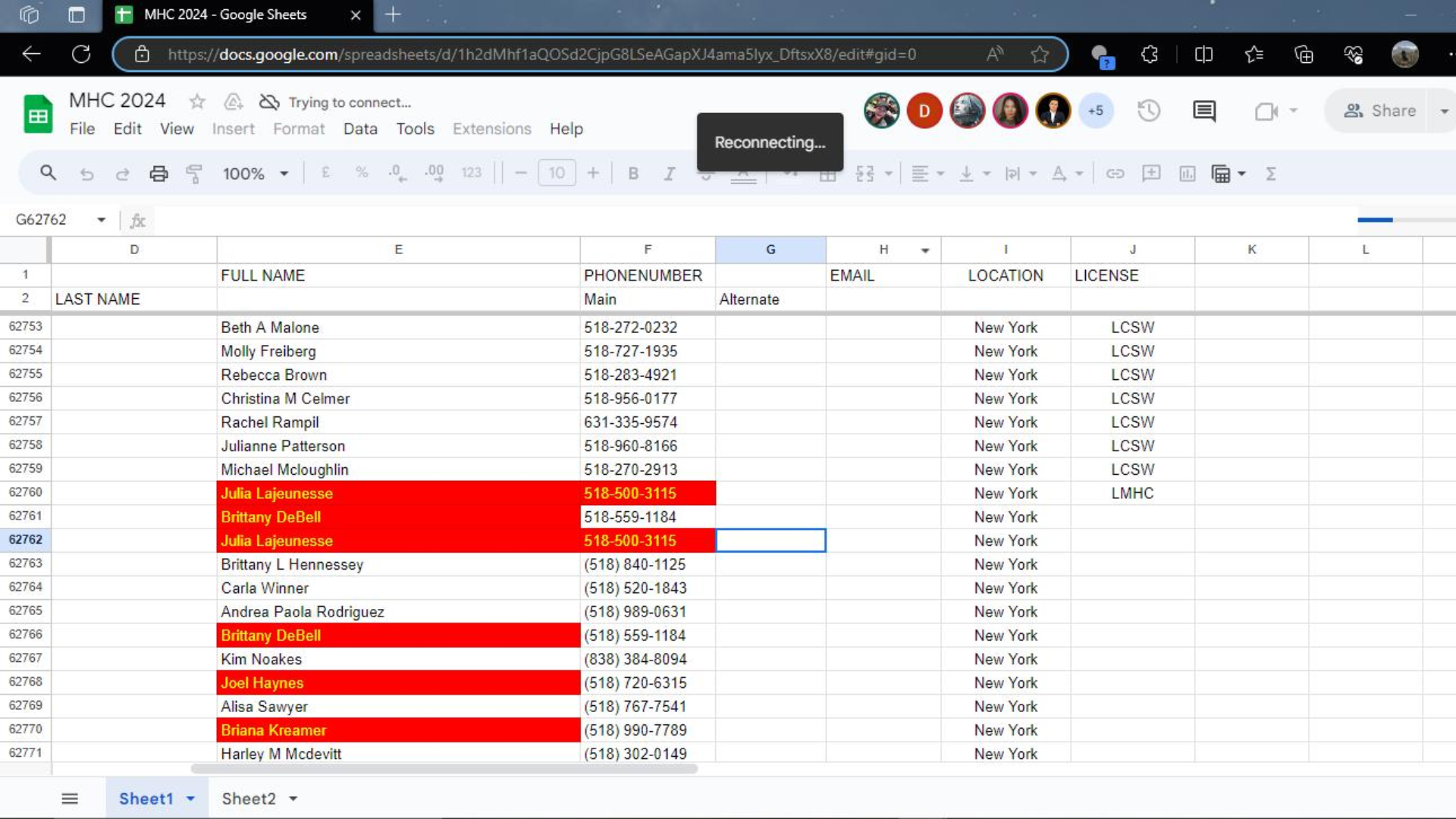Open browser extensions puzzle icon

pos(1150,54)
